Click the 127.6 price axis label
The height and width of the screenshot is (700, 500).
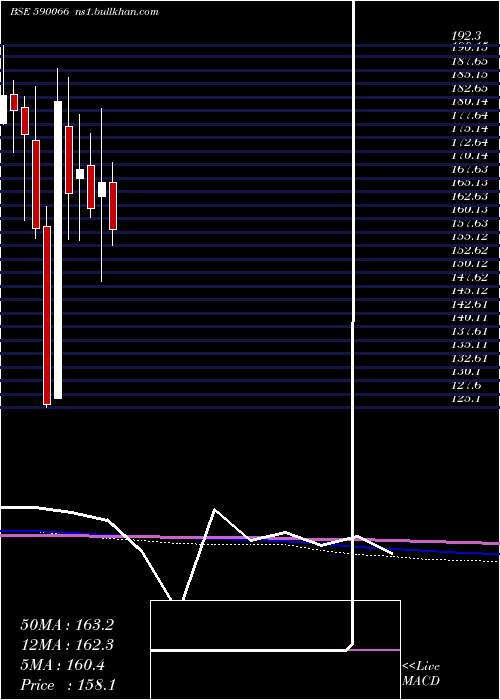(466, 385)
